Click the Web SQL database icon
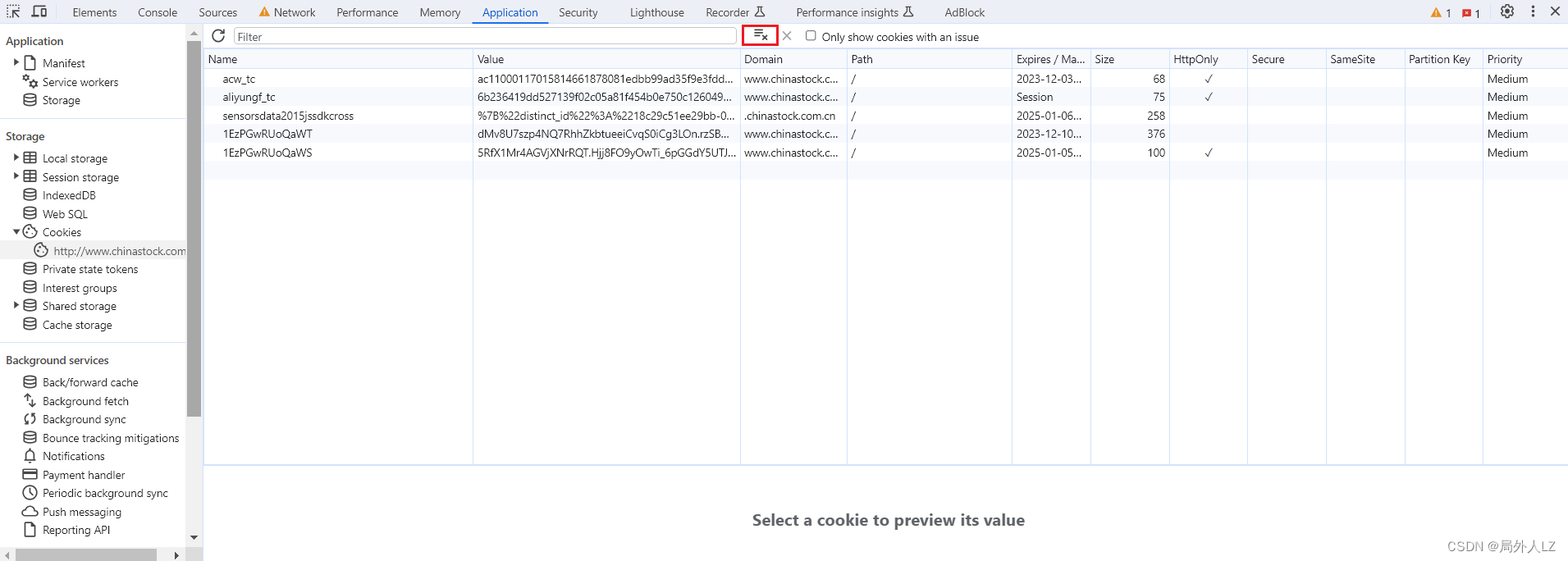 30,213
